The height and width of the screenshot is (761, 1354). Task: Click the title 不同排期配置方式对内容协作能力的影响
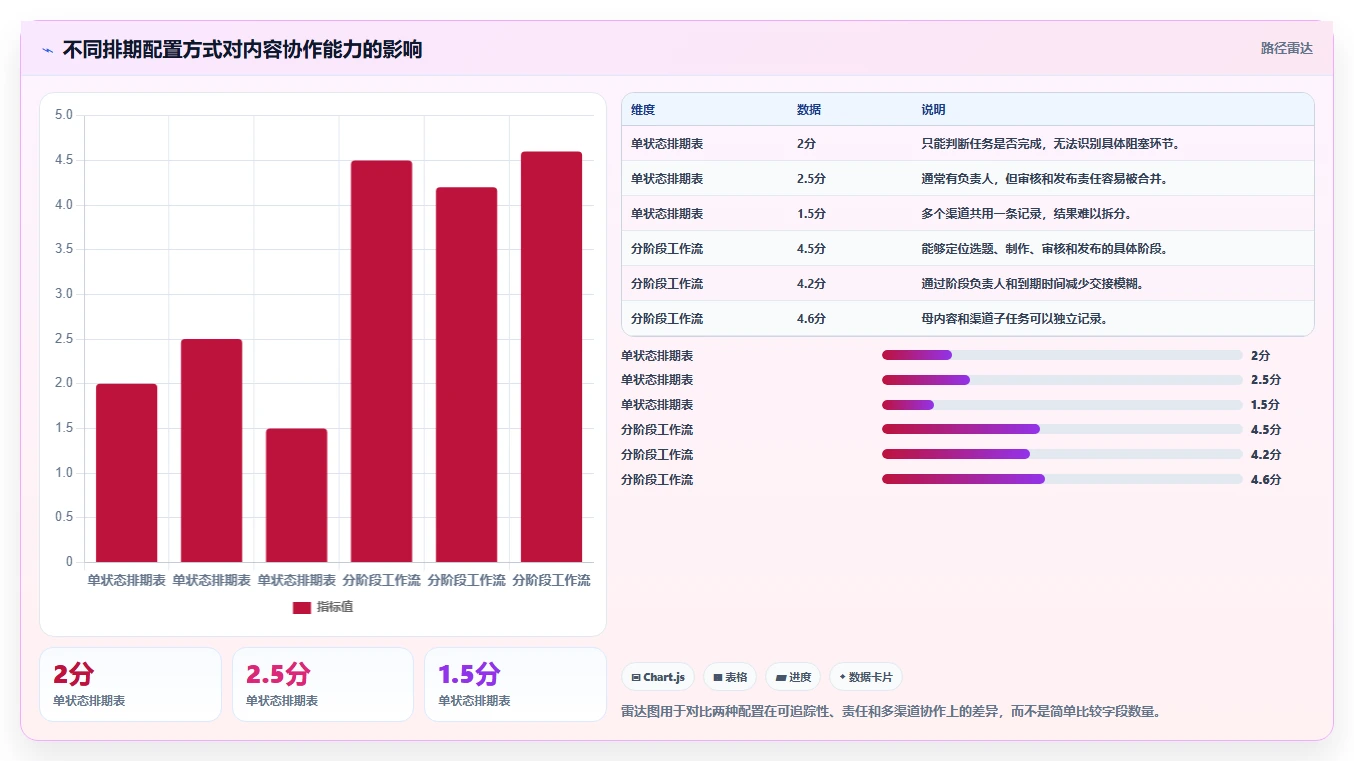(242, 49)
